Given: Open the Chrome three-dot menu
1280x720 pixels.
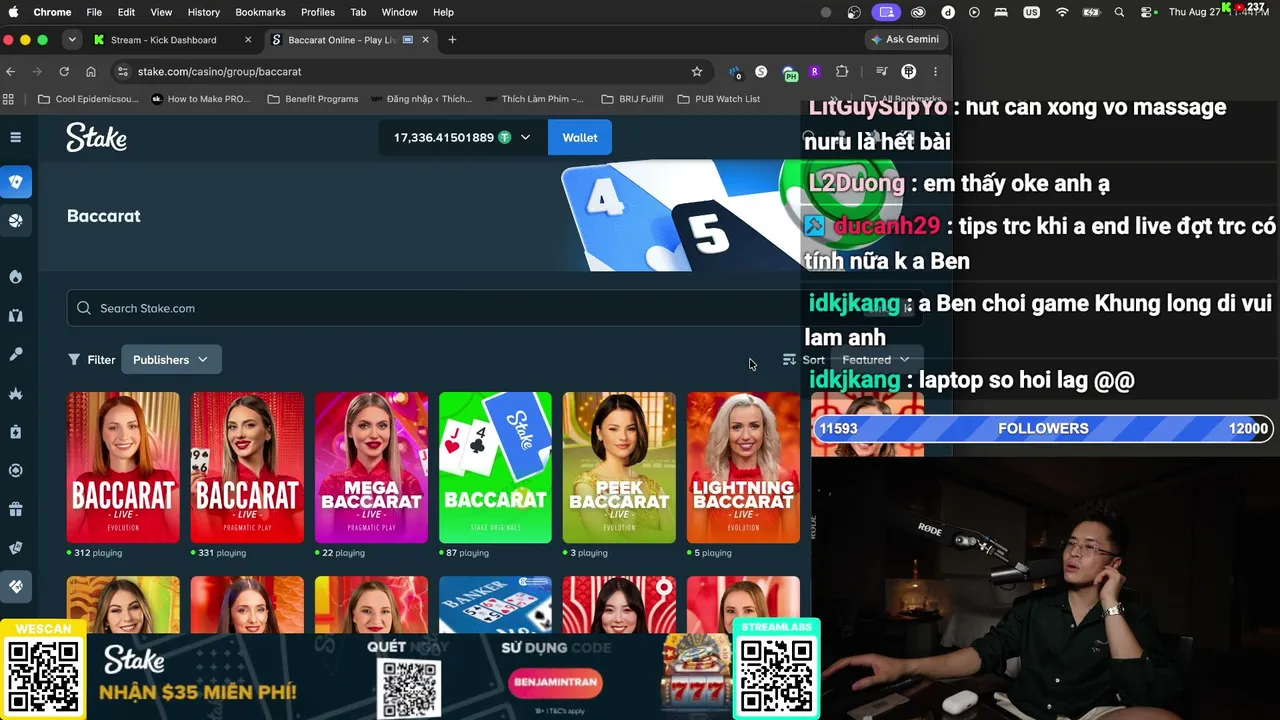Looking at the screenshot, I should pyautogui.click(x=935, y=72).
